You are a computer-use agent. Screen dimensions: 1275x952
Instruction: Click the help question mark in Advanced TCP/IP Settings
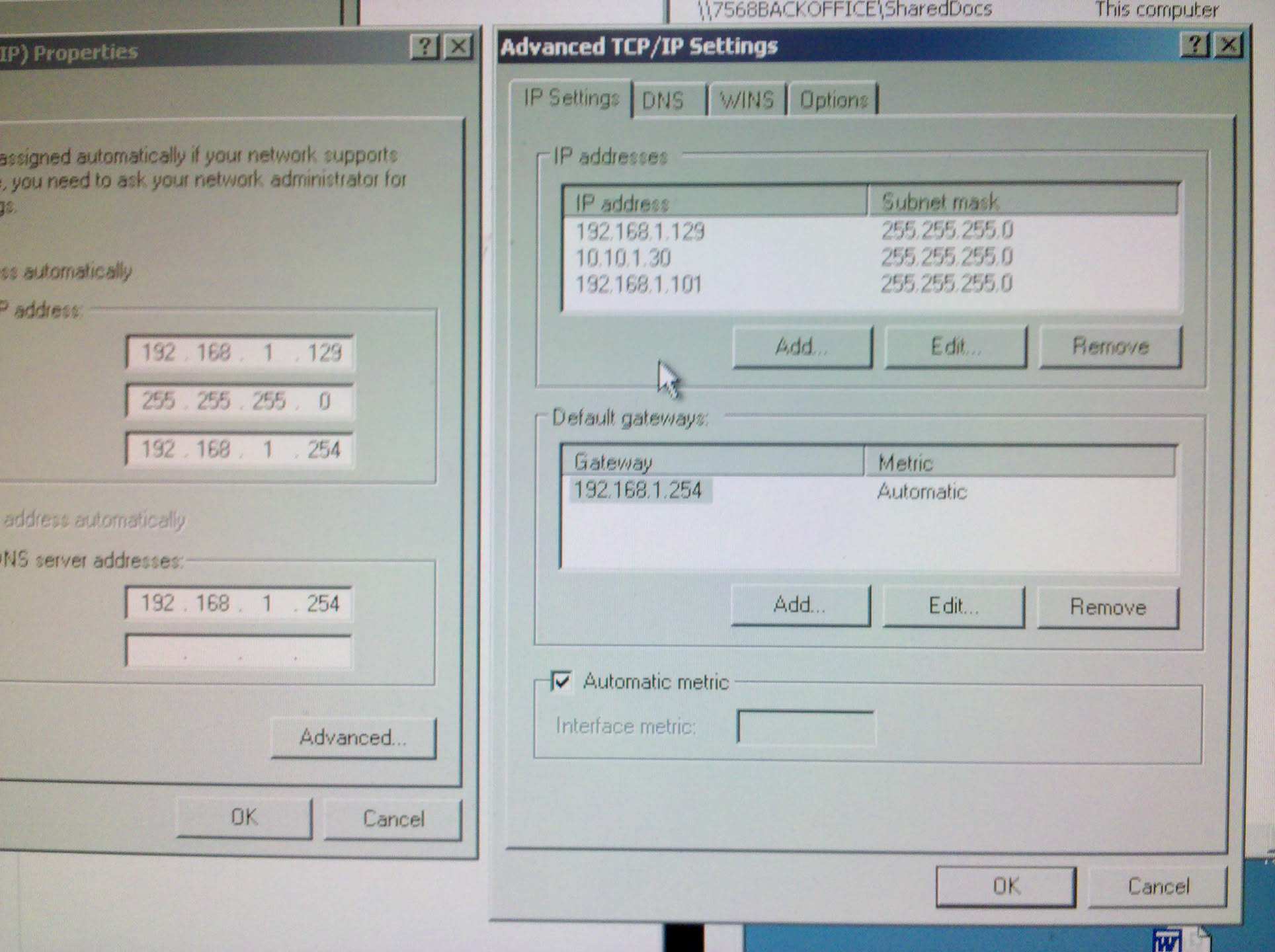(1194, 46)
